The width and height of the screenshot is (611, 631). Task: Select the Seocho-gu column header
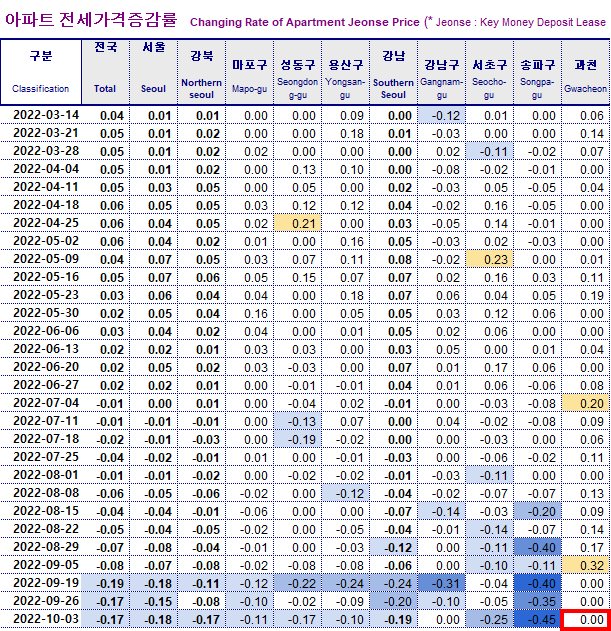489,72
